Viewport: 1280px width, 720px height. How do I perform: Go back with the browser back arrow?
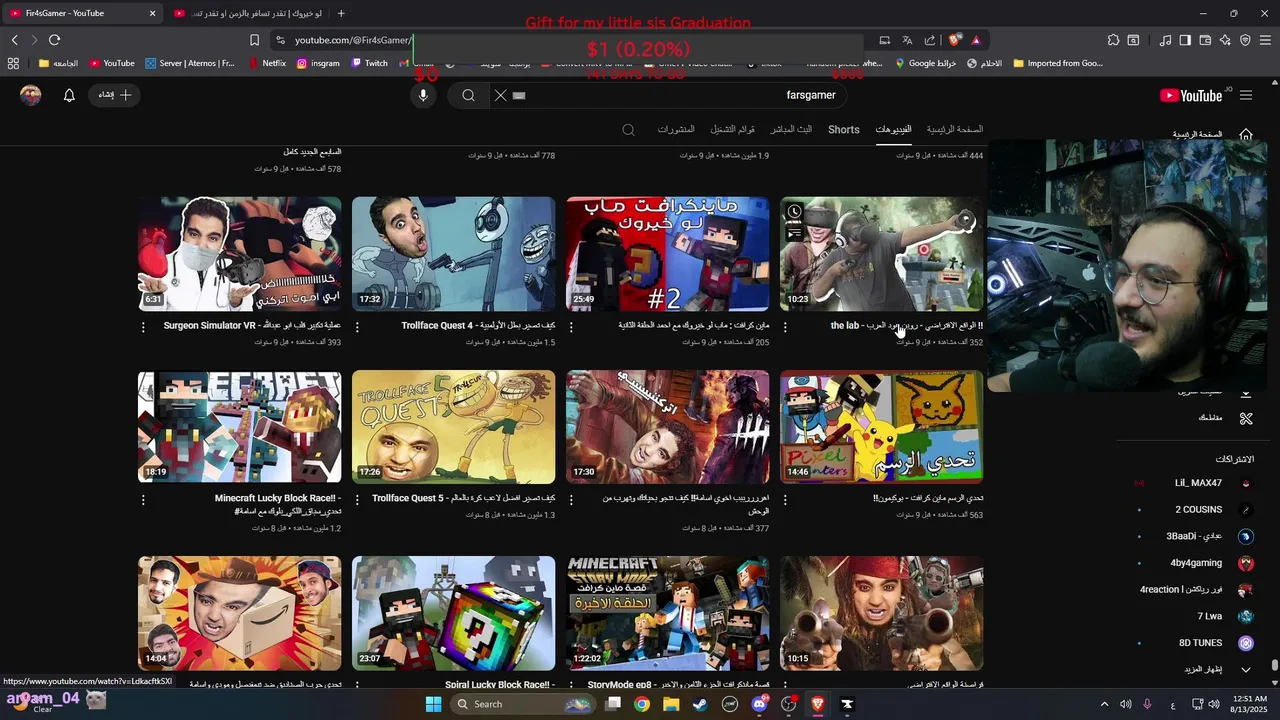point(14,40)
